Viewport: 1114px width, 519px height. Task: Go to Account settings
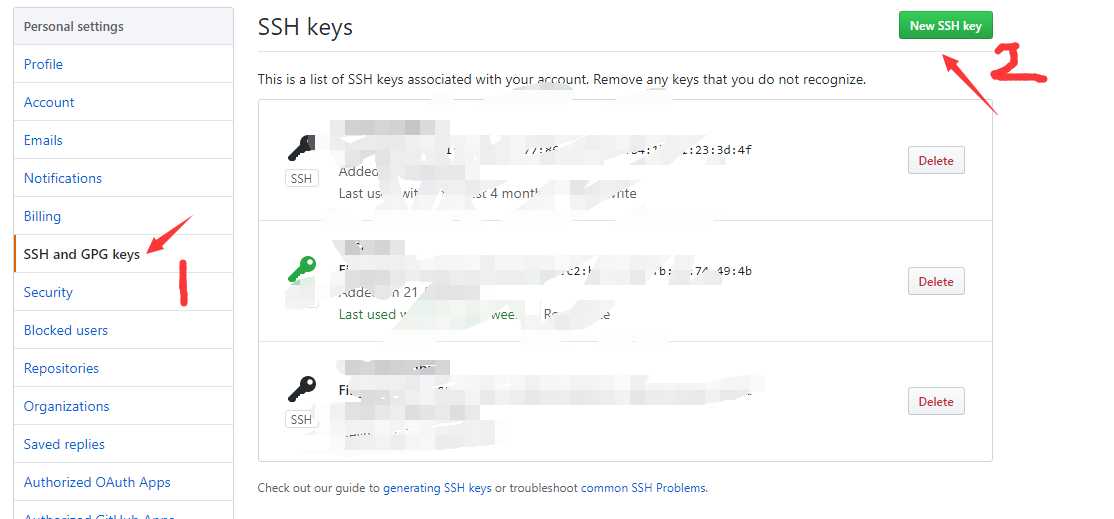(49, 102)
